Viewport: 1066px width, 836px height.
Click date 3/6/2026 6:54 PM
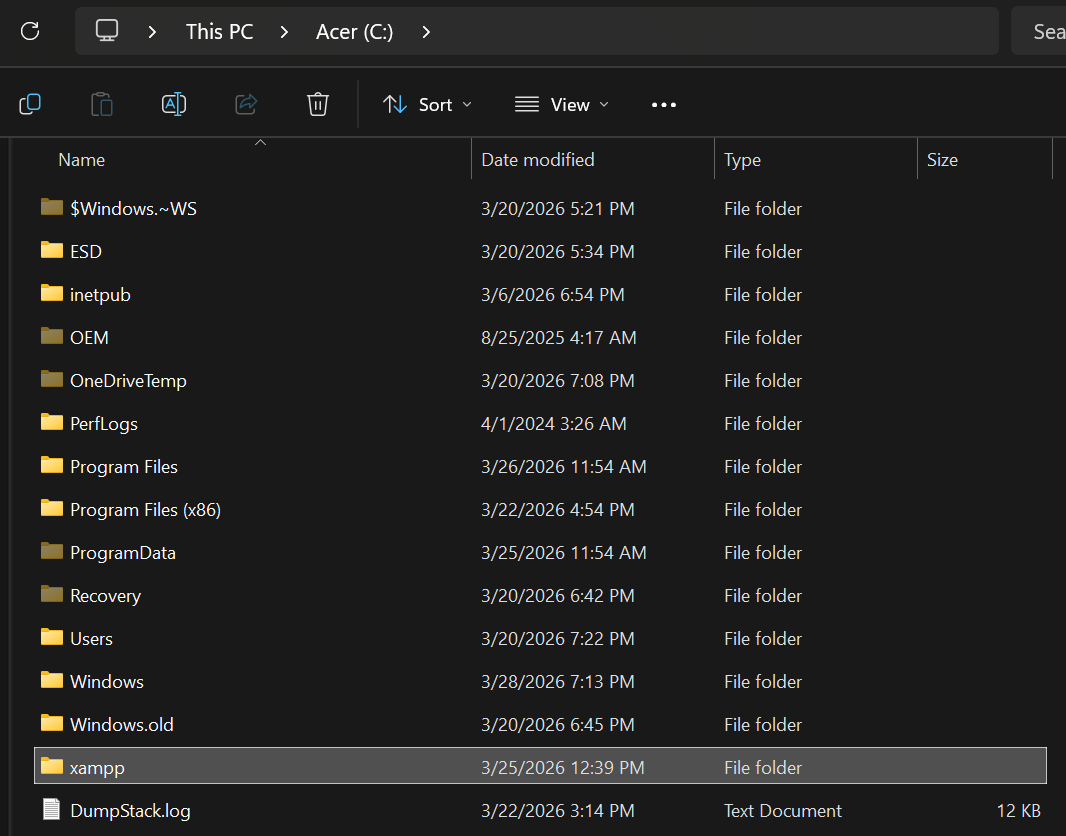pos(553,294)
